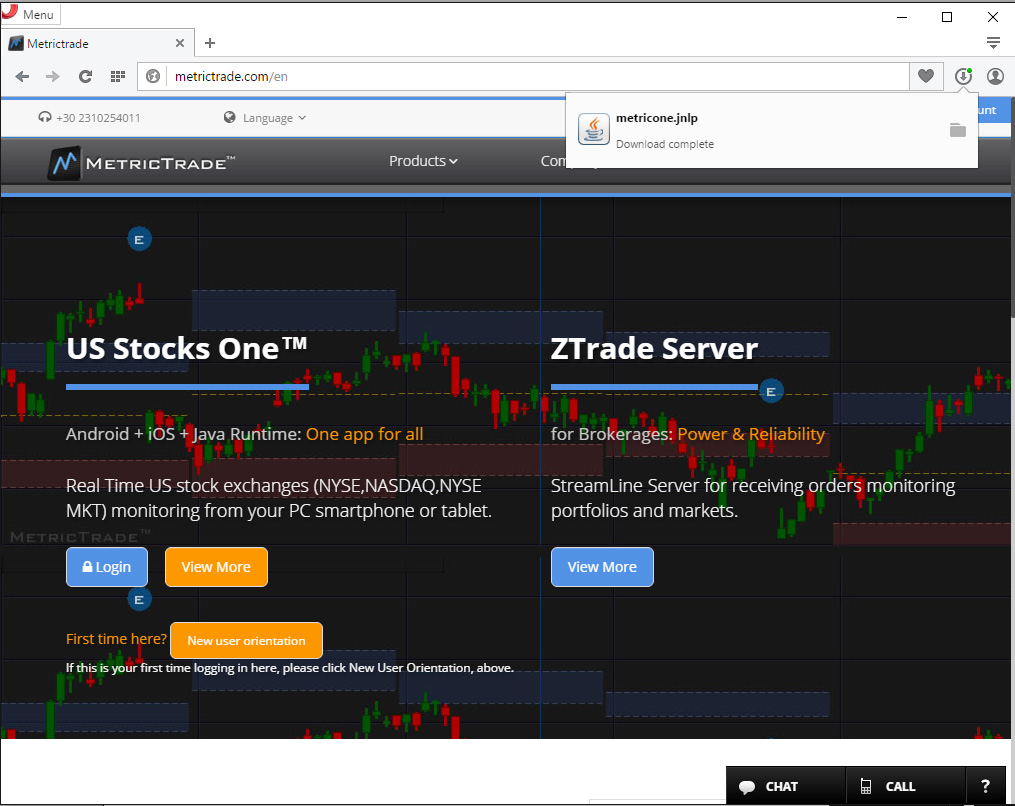The image size is (1015, 806).
Task: Reload the page with the refresh icon
Action: [85, 76]
